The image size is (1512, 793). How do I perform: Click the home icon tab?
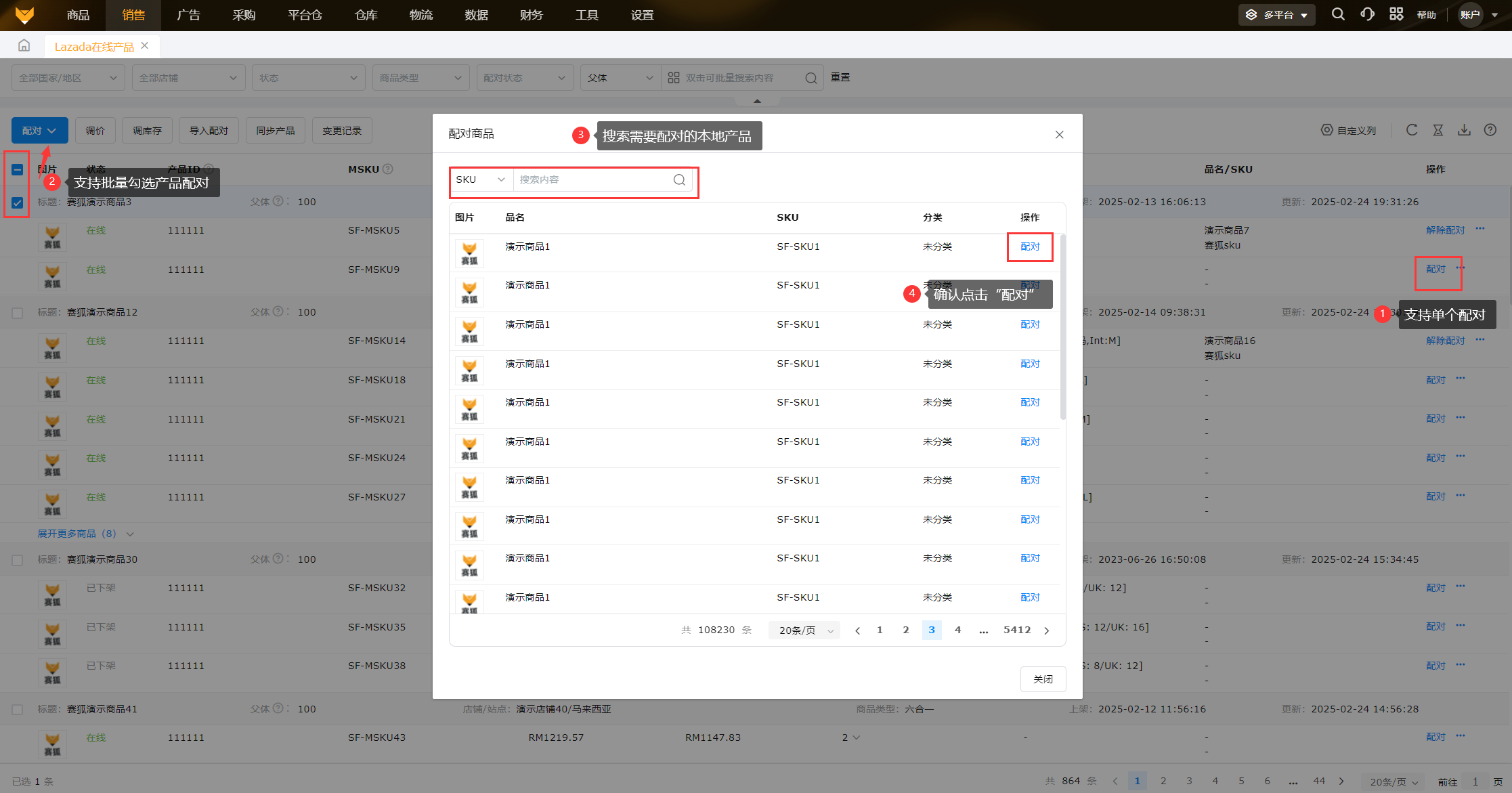pyautogui.click(x=24, y=45)
